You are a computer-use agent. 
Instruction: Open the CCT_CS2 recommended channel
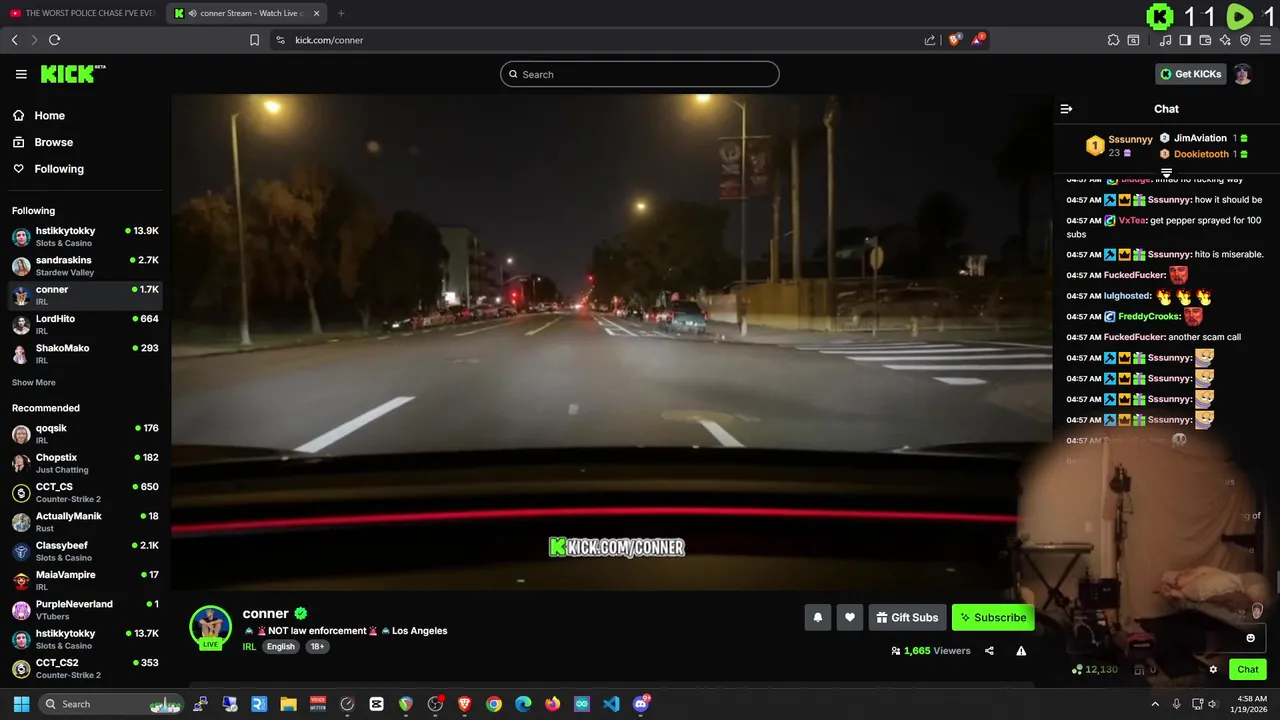pyautogui.click(x=85, y=667)
